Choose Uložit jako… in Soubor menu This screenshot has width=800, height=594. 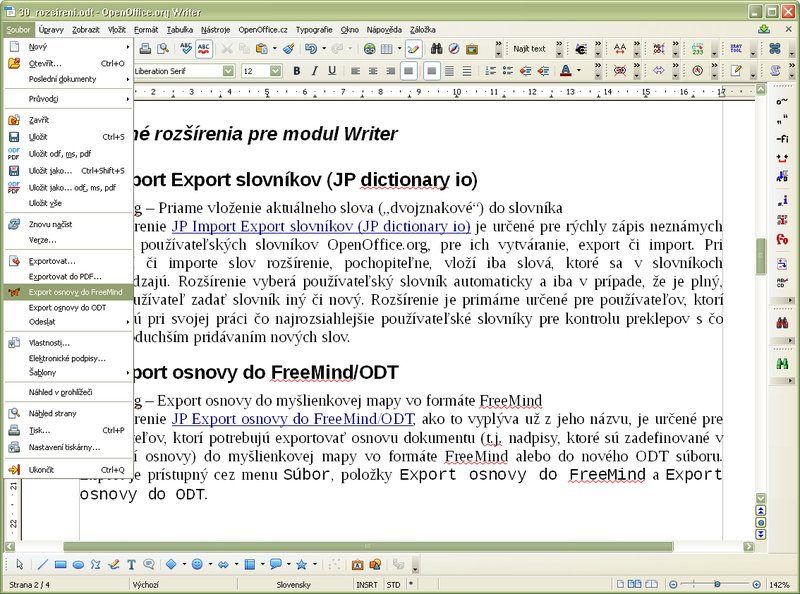[x=68, y=170]
